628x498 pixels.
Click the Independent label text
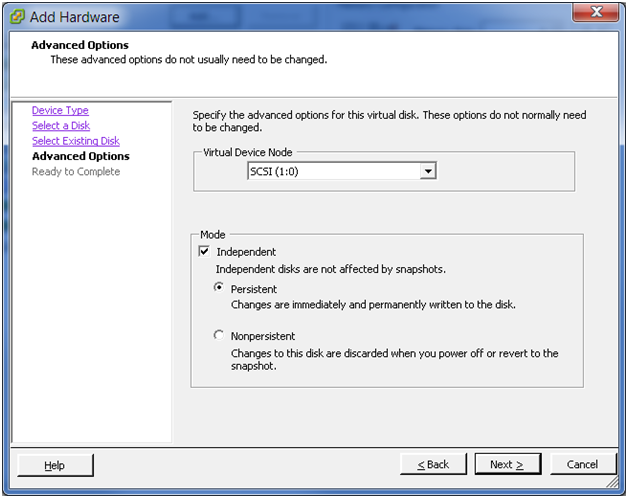tap(246, 252)
